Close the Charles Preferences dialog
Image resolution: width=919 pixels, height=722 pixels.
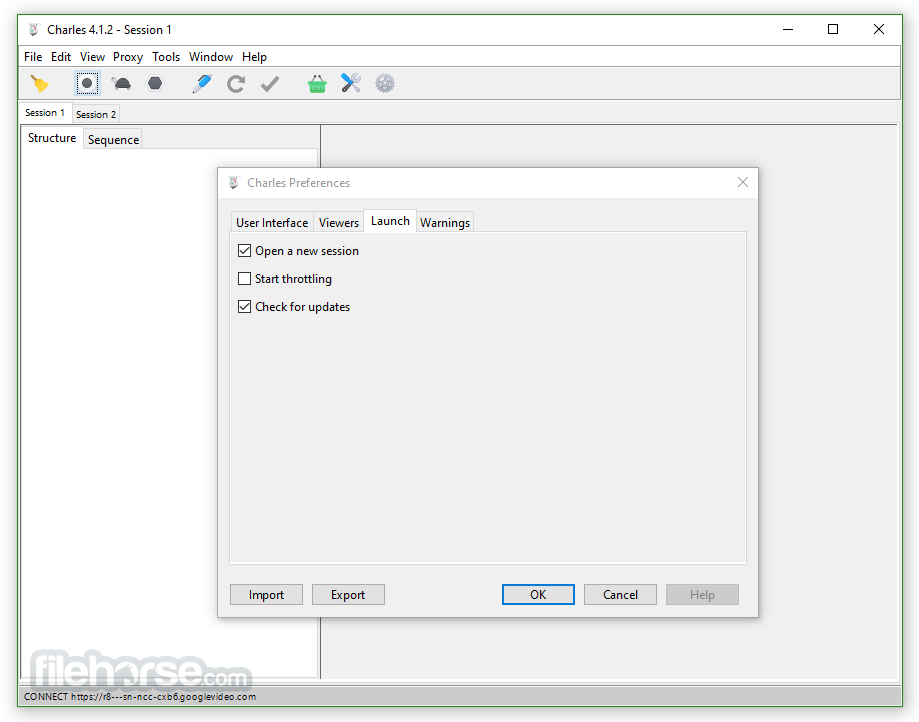point(743,182)
